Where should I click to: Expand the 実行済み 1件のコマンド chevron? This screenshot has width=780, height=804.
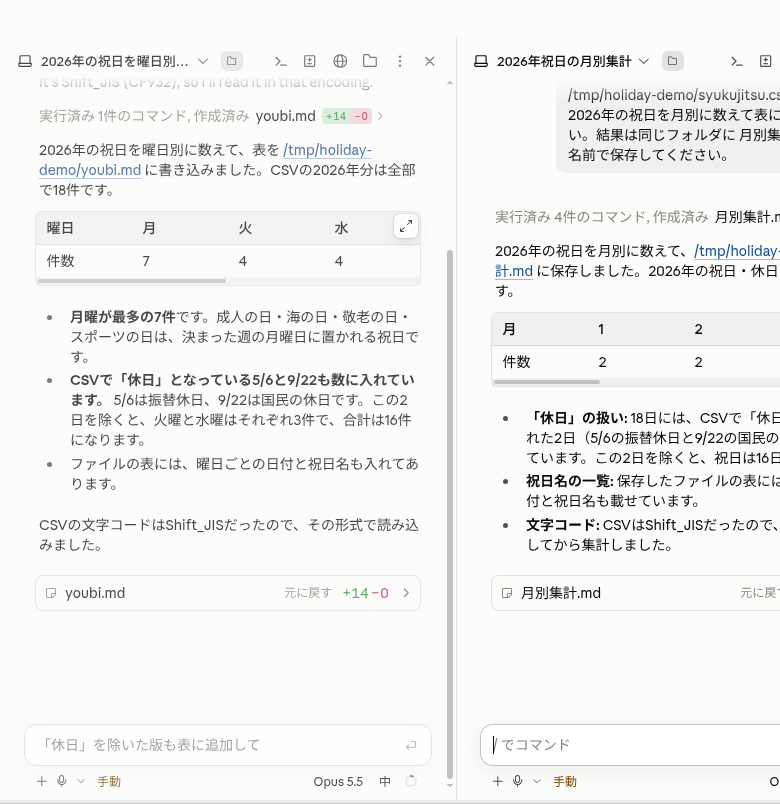(380, 116)
